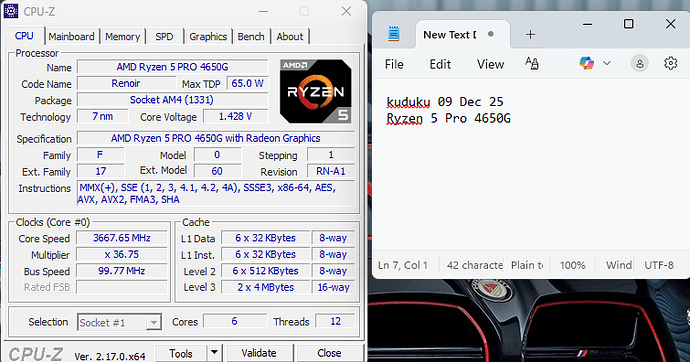The width and height of the screenshot is (690, 362).
Task: Open the Edit menu in Notepad
Action: pos(440,65)
